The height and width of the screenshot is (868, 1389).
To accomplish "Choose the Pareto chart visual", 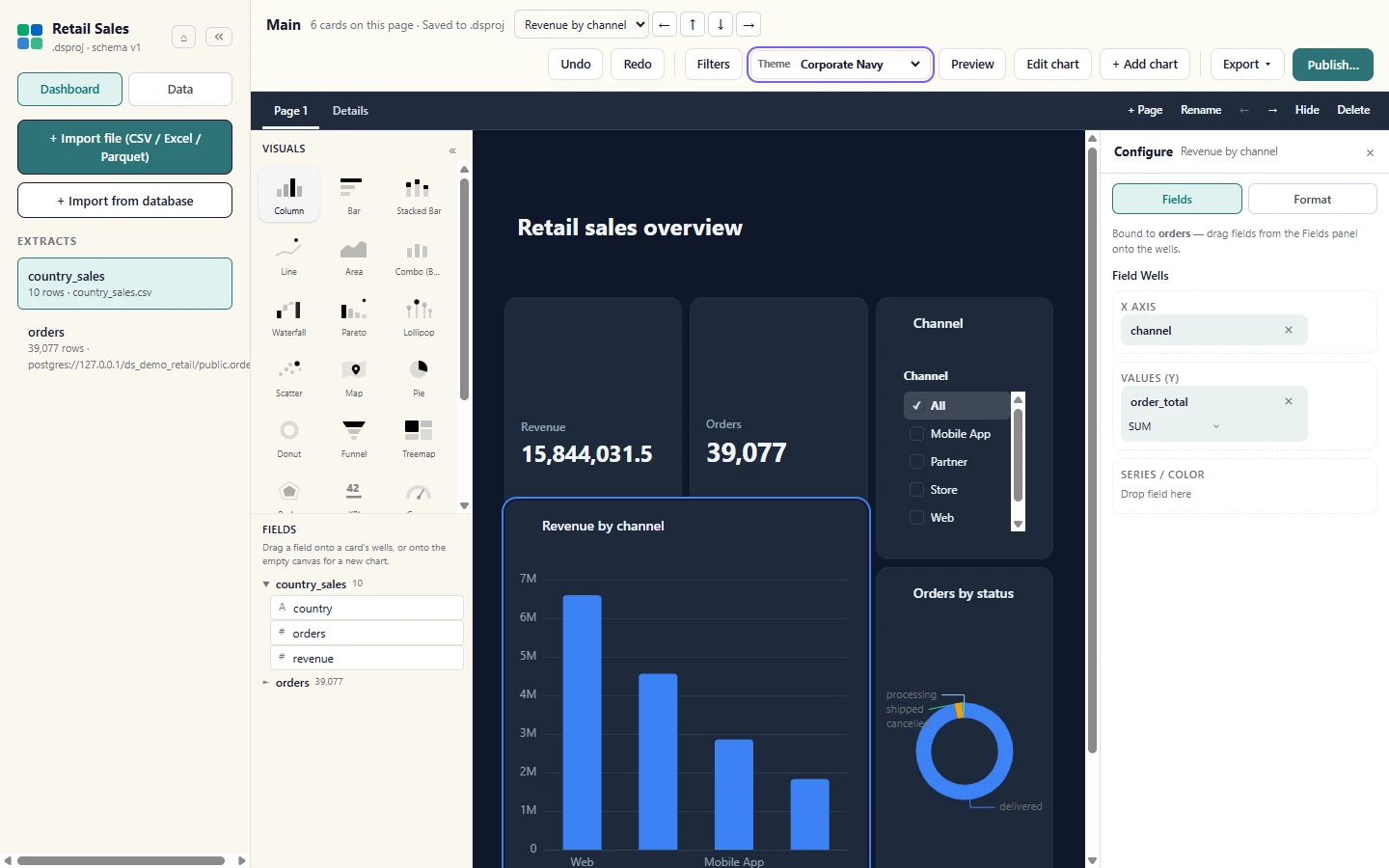I will click(354, 315).
